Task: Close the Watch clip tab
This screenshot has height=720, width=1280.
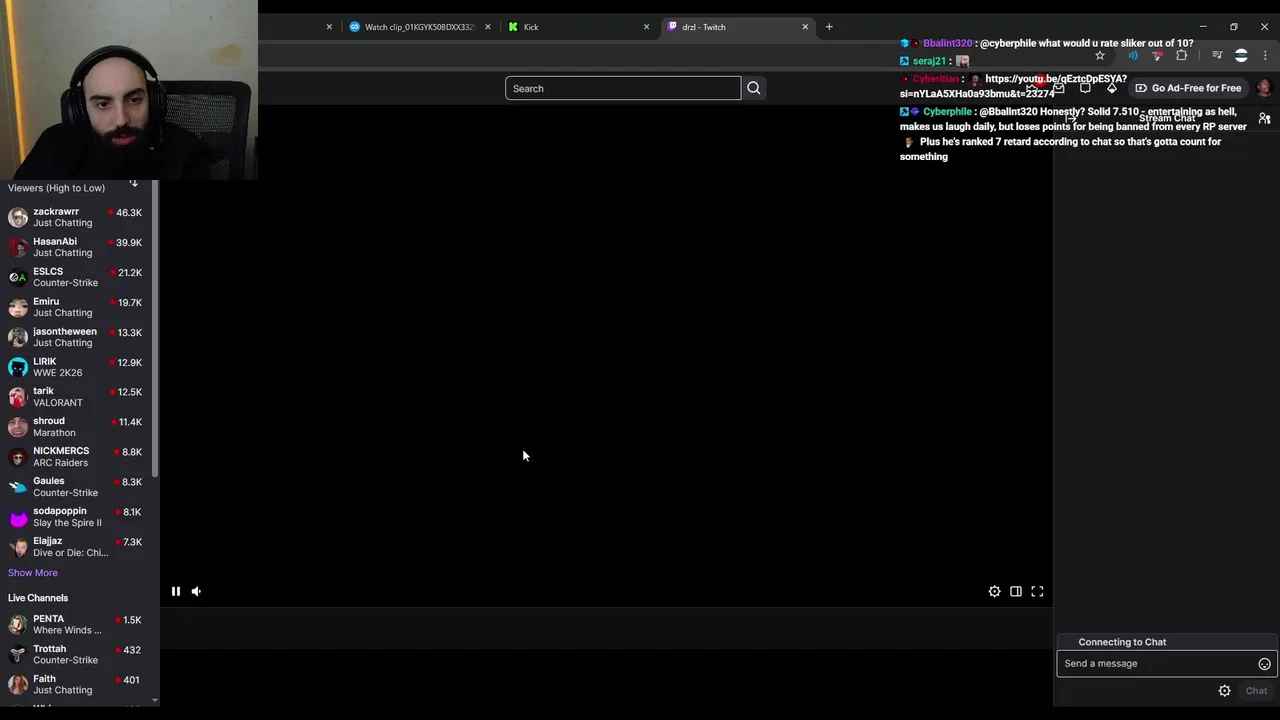Action: tap(488, 27)
